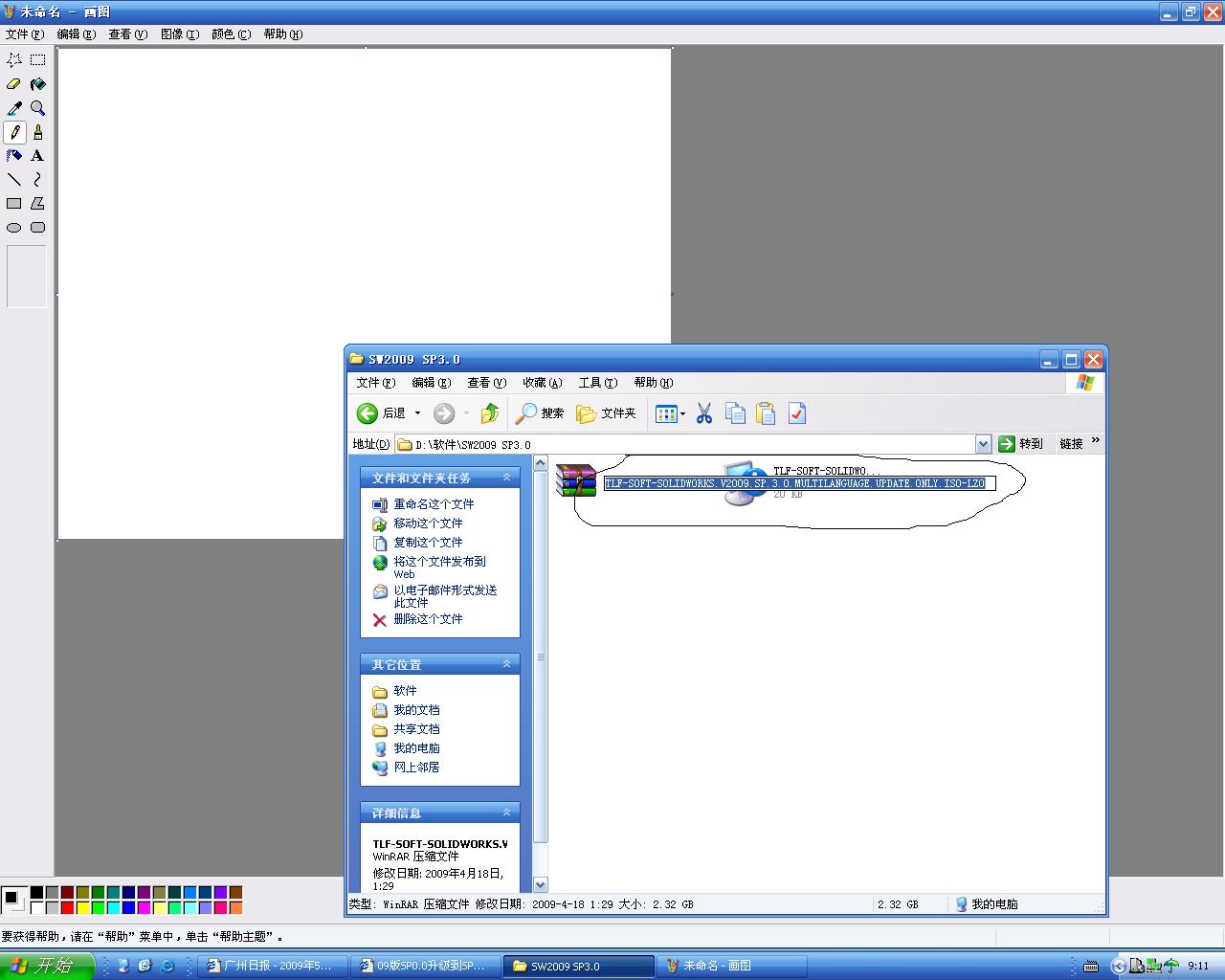Pick the yellow color swatch
The image size is (1225, 980).
pyautogui.click(x=82, y=907)
